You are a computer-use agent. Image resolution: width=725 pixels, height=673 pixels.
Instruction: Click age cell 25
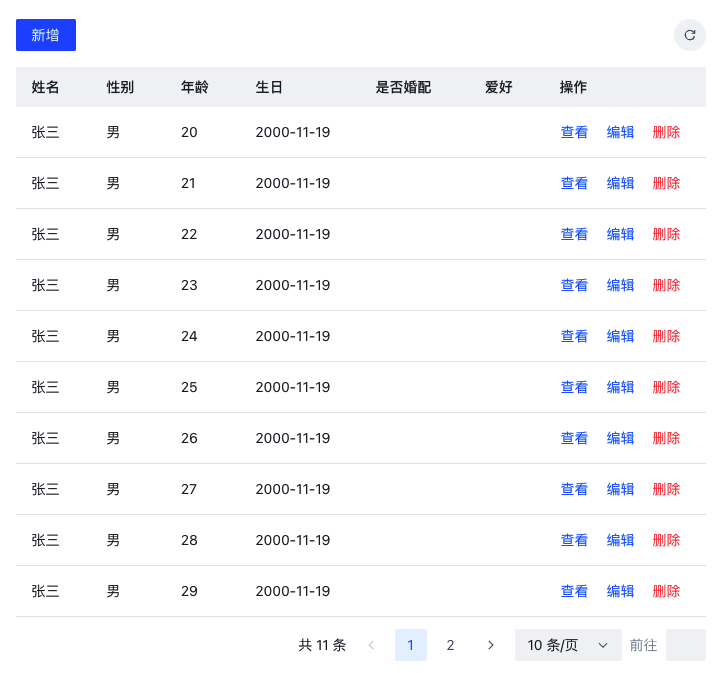189,387
